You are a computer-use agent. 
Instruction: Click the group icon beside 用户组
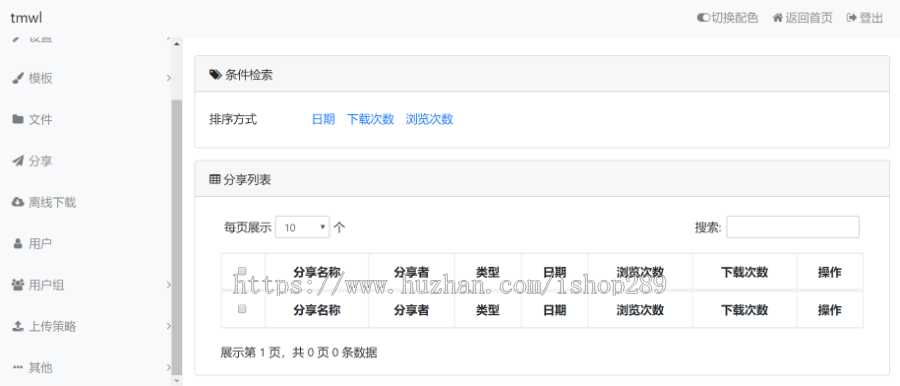pyautogui.click(x=18, y=285)
